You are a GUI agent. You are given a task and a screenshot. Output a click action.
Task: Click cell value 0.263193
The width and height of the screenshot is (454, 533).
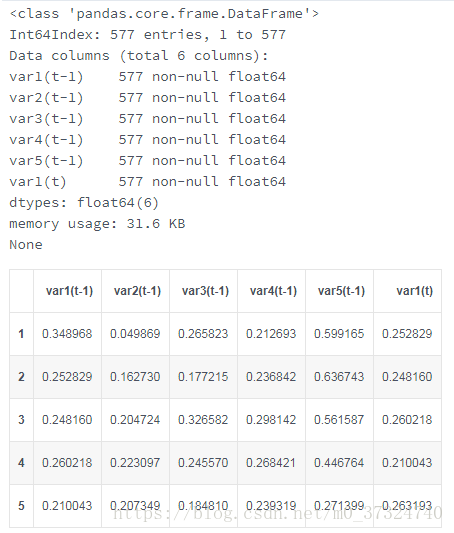click(407, 505)
